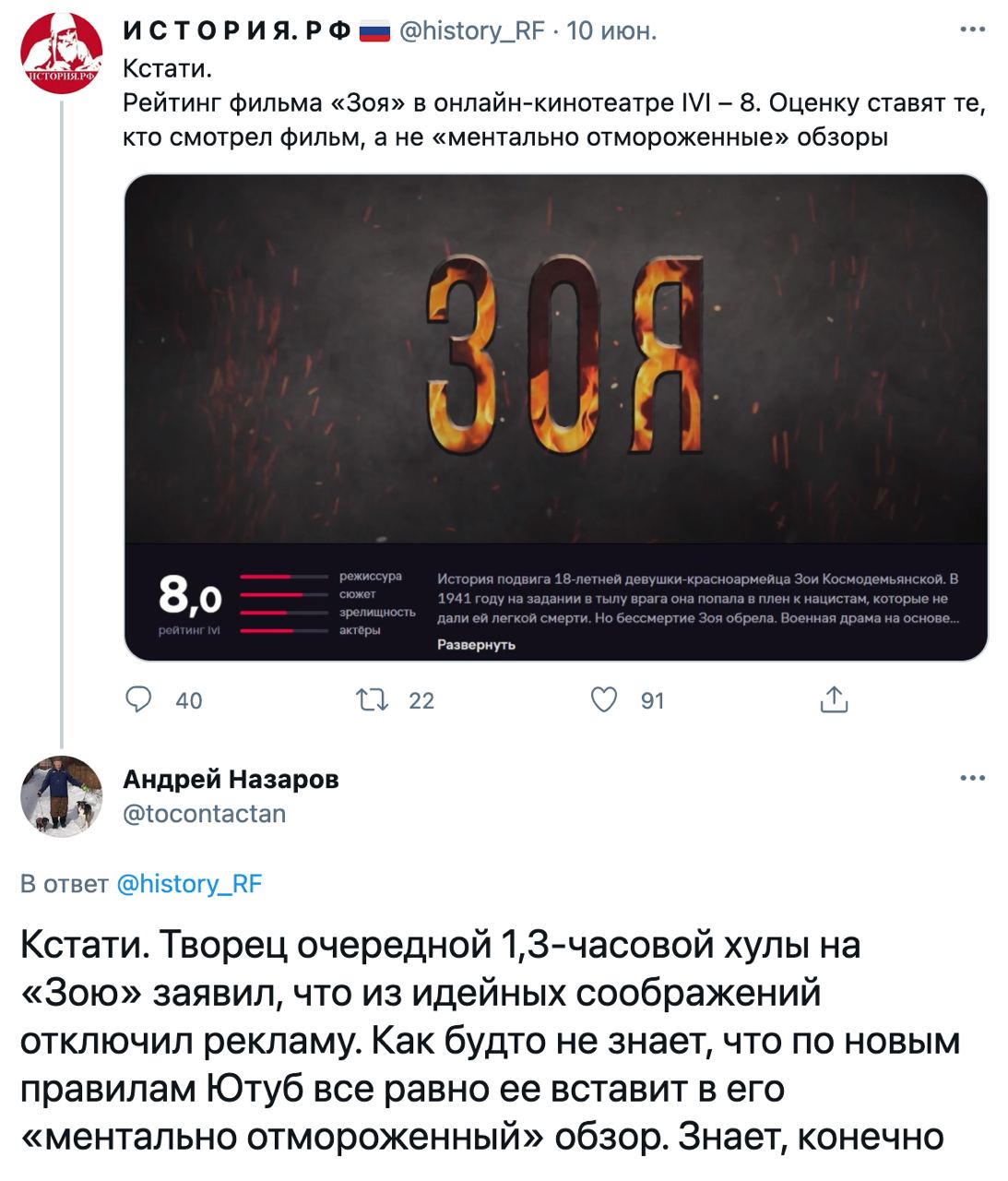This screenshot has width=1008, height=1181.
Task: Open the Андрей Назаров display name
Action: (x=231, y=779)
